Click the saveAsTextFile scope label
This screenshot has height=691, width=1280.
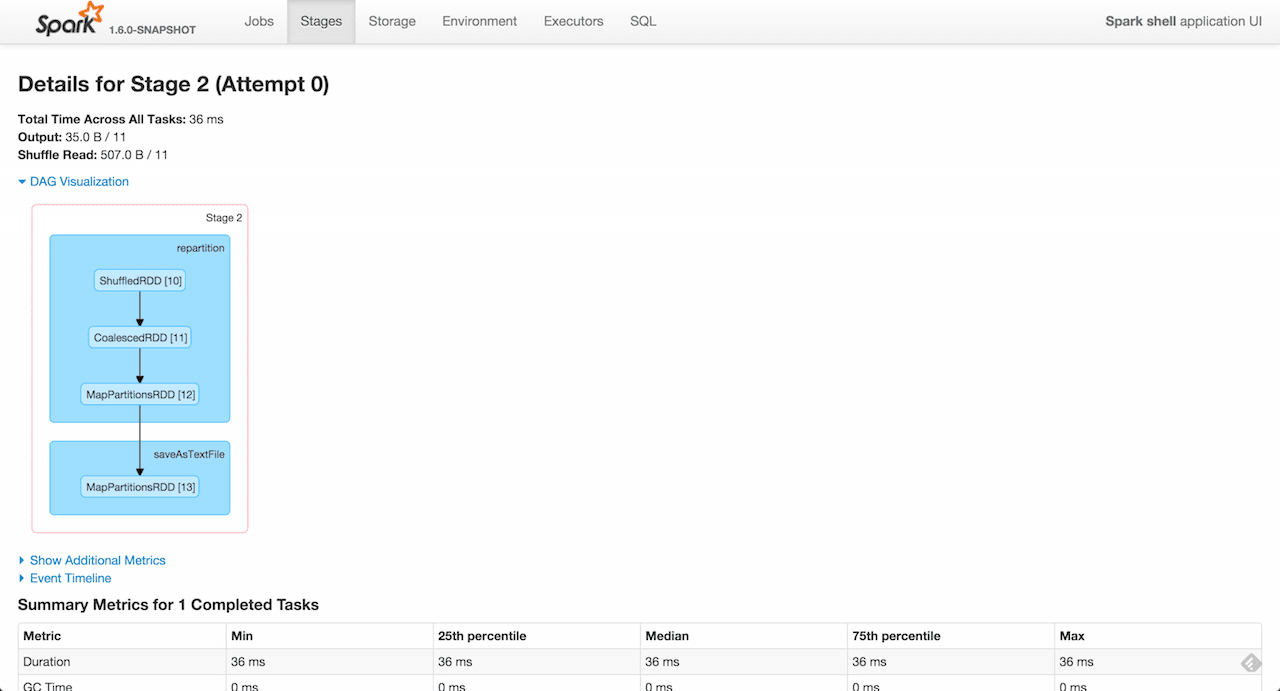189,454
